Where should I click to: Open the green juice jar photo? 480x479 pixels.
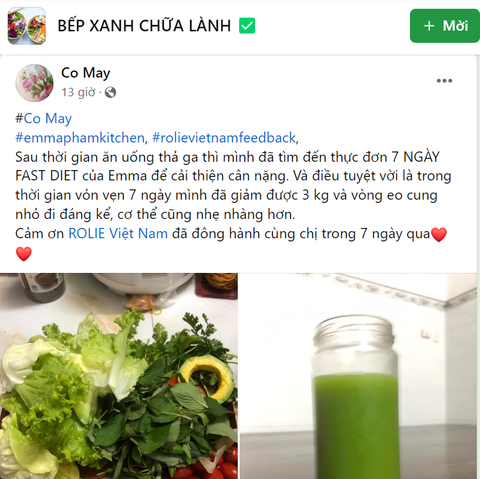[358, 376]
